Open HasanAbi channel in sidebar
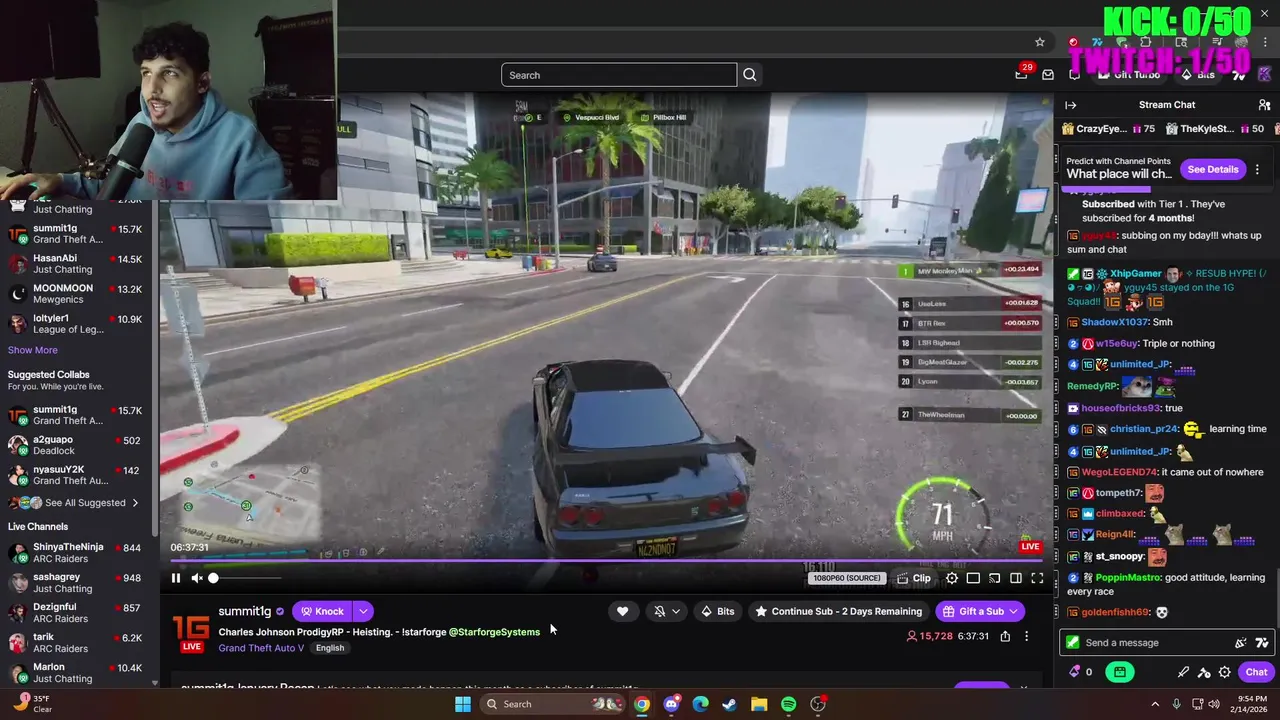Screen dimensions: 1280x720 [76, 264]
